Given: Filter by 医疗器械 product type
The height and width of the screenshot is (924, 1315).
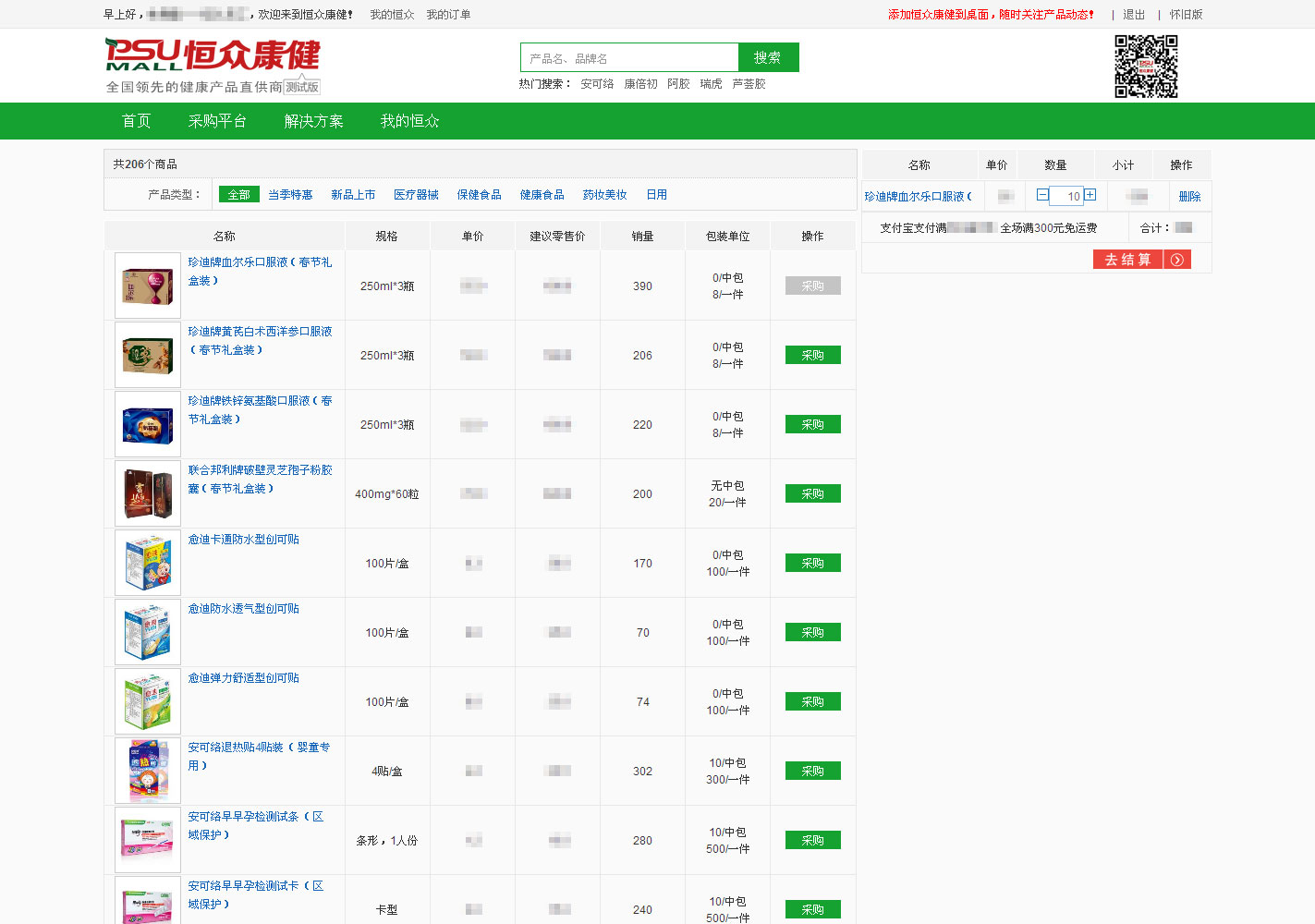Looking at the screenshot, I should [x=416, y=195].
